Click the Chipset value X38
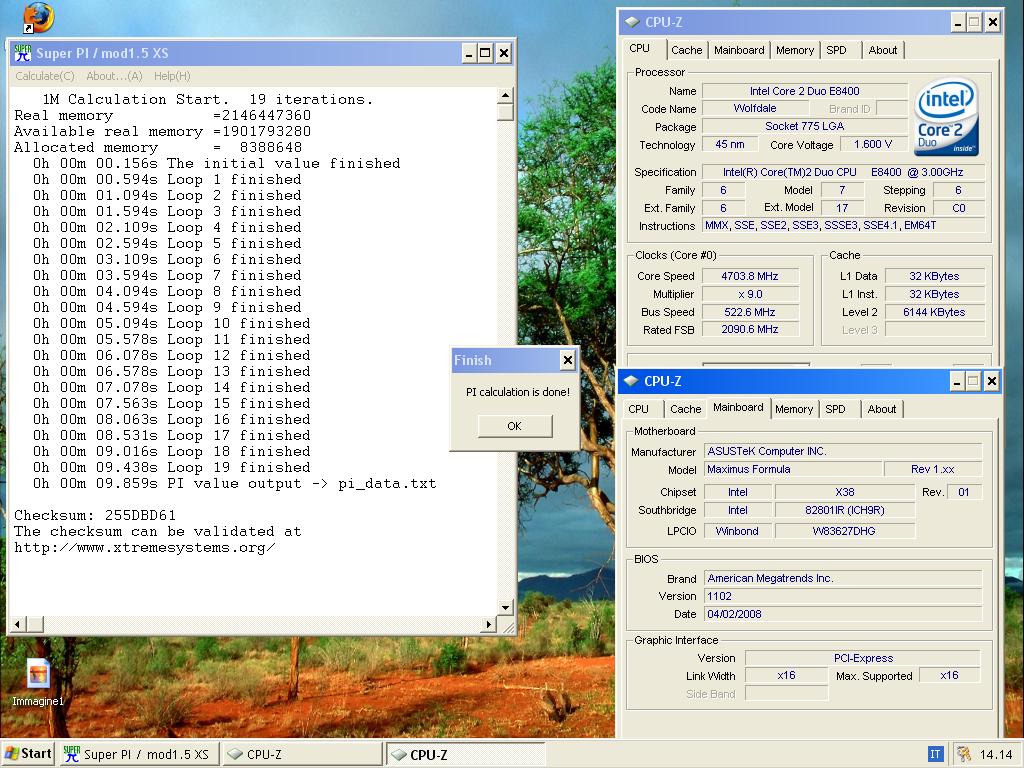1024x768 pixels. (x=844, y=492)
